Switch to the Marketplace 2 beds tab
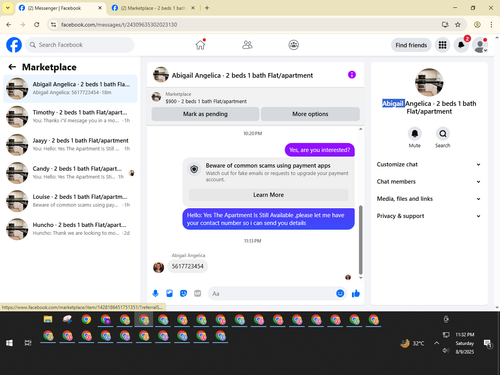Screen dimensions: 500x375 point(153,8)
